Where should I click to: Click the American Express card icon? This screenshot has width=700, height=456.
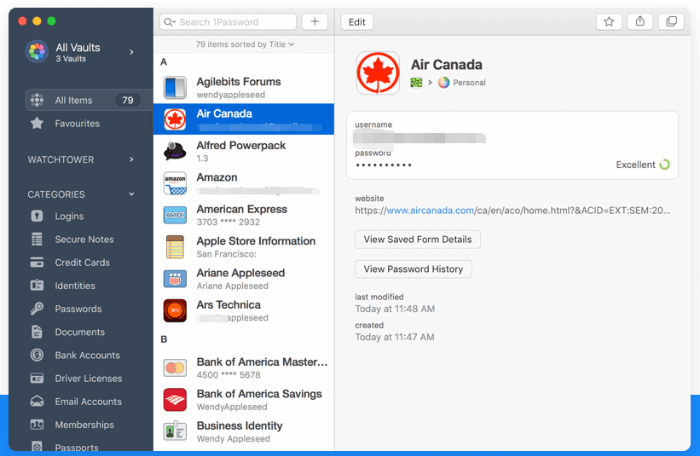[175, 215]
